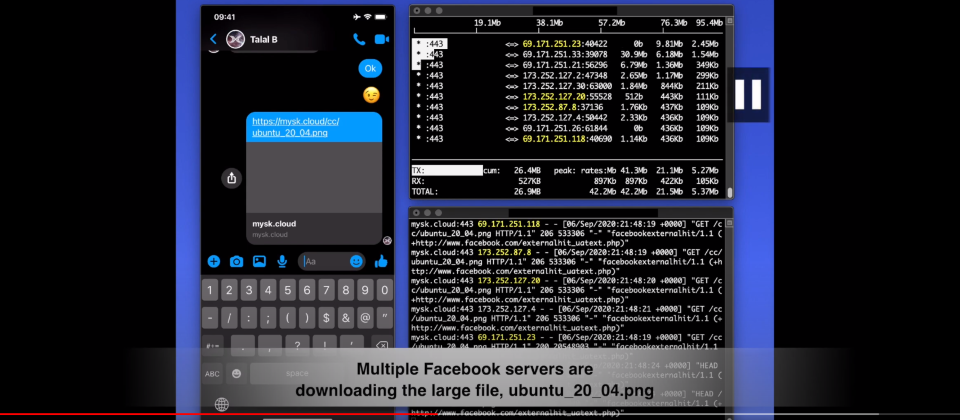Tap the 'Talal B' contact name
The width and height of the screenshot is (960, 420).
[x=264, y=39]
